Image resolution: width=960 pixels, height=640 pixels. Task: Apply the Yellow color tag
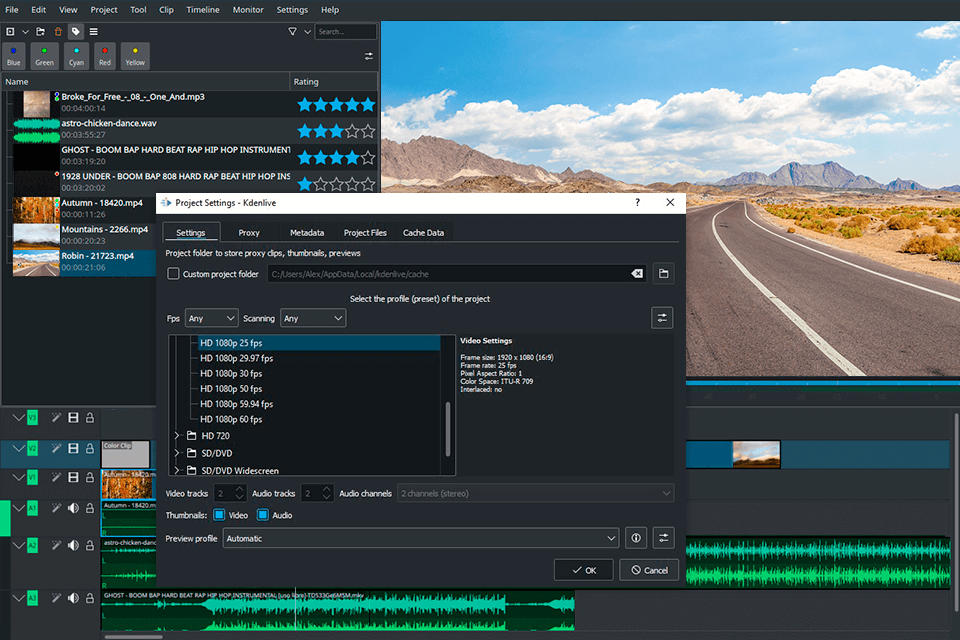pyautogui.click(x=135, y=56)
